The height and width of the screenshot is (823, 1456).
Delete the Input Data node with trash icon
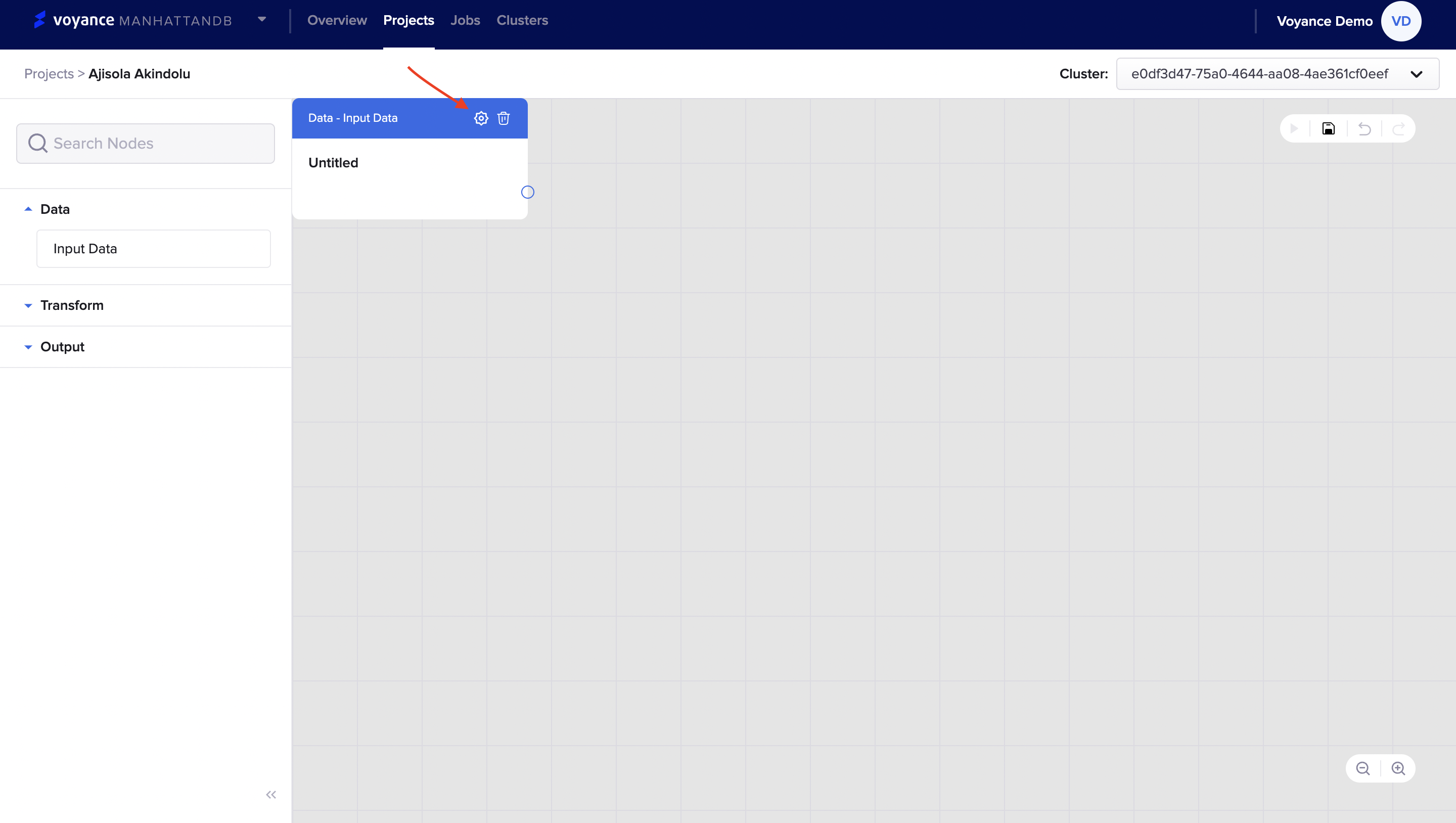(x=503, y=118)
